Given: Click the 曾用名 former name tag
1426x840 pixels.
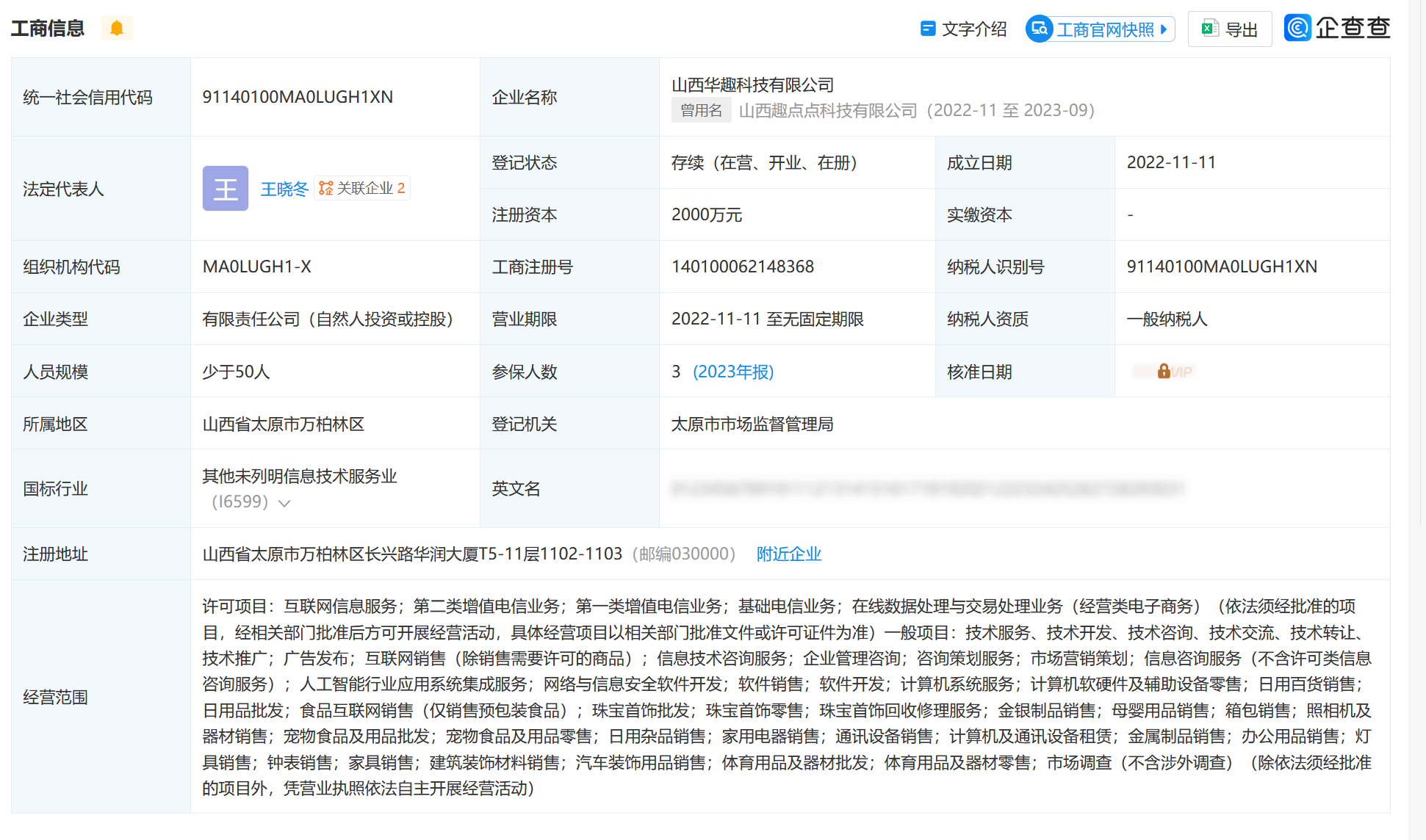Looking at the screenshot, I should 701,110.
